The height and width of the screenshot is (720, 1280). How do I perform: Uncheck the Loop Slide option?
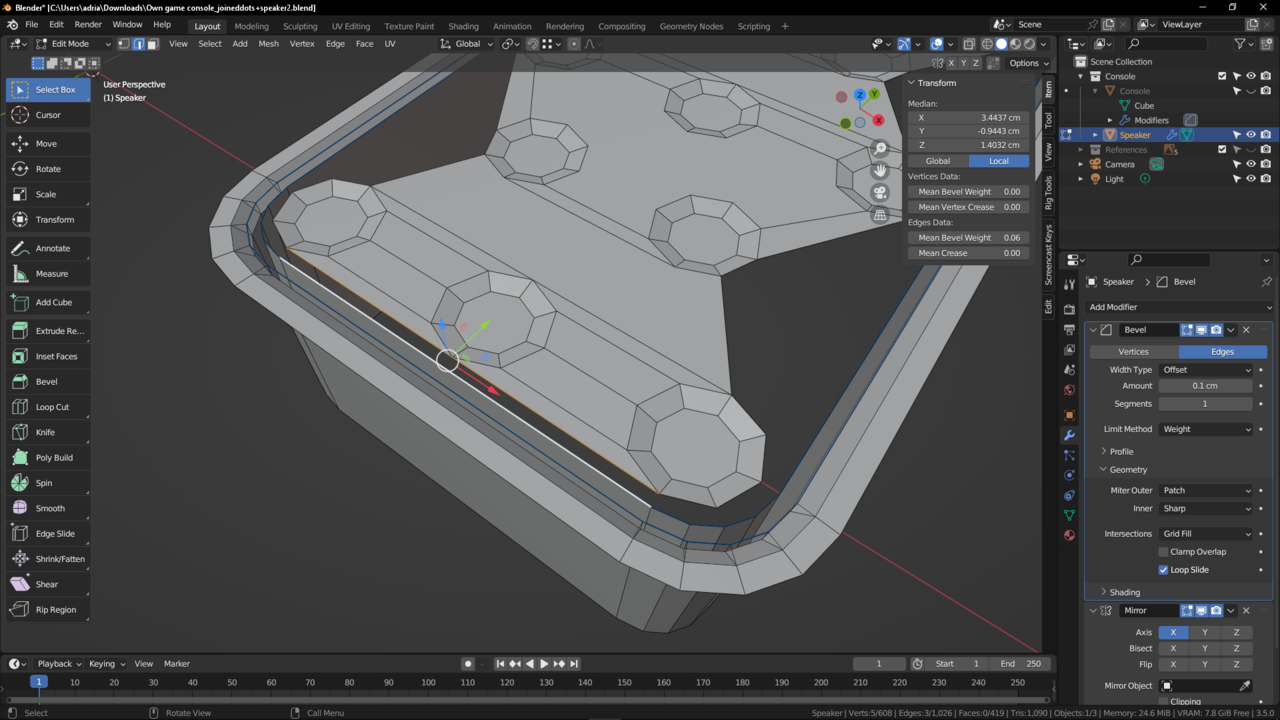pyautogui.click(x=1163, y=570)
